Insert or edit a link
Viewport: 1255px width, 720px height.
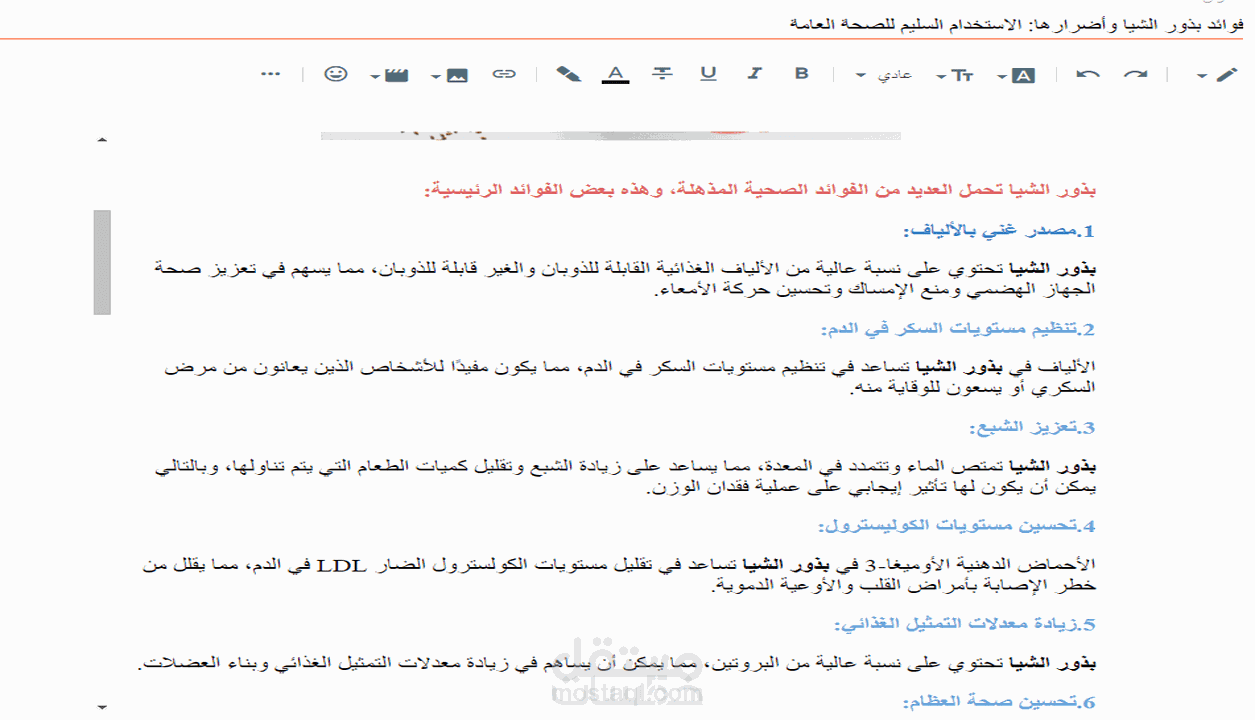pos(506,74)
